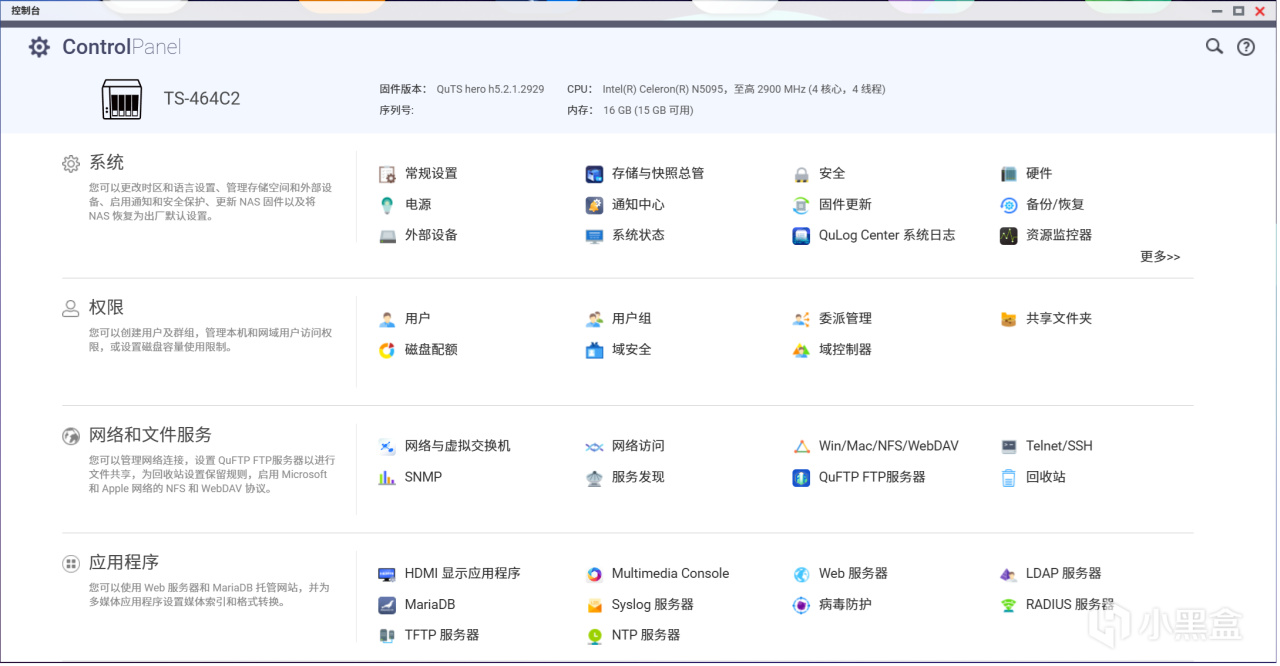Open the 备份/恢复 backup restore icon

[x=1009, y=205]
